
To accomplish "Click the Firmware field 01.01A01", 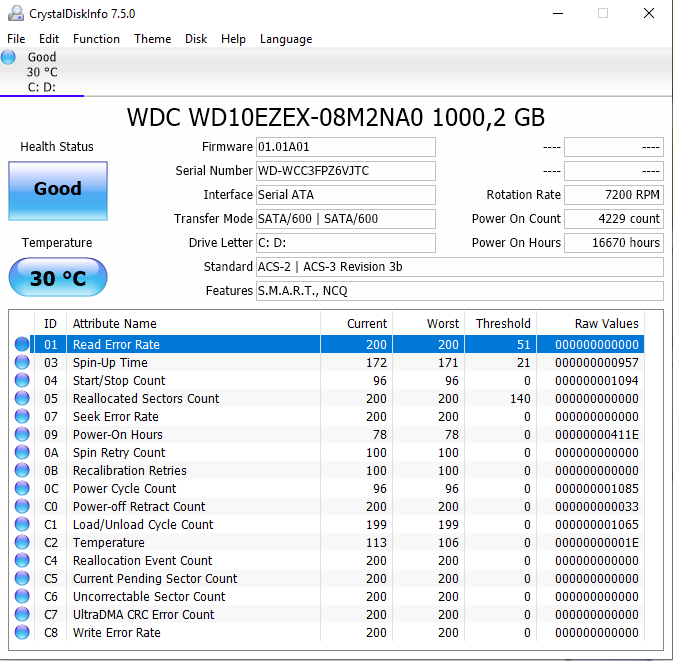I will (346, 147).
